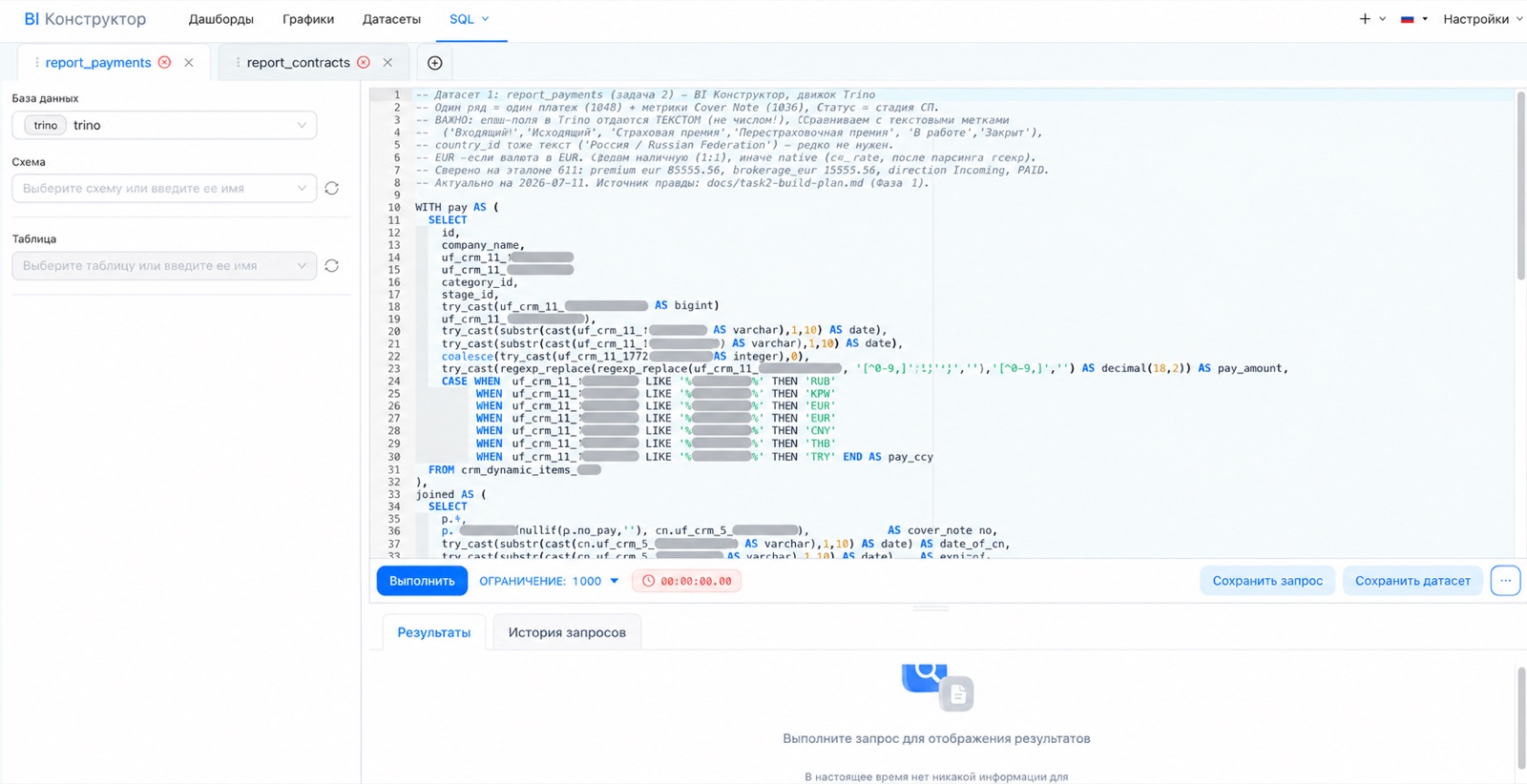Click the drag handle of report_payments tab
1527x784 pixels.
tap(36, 63)
